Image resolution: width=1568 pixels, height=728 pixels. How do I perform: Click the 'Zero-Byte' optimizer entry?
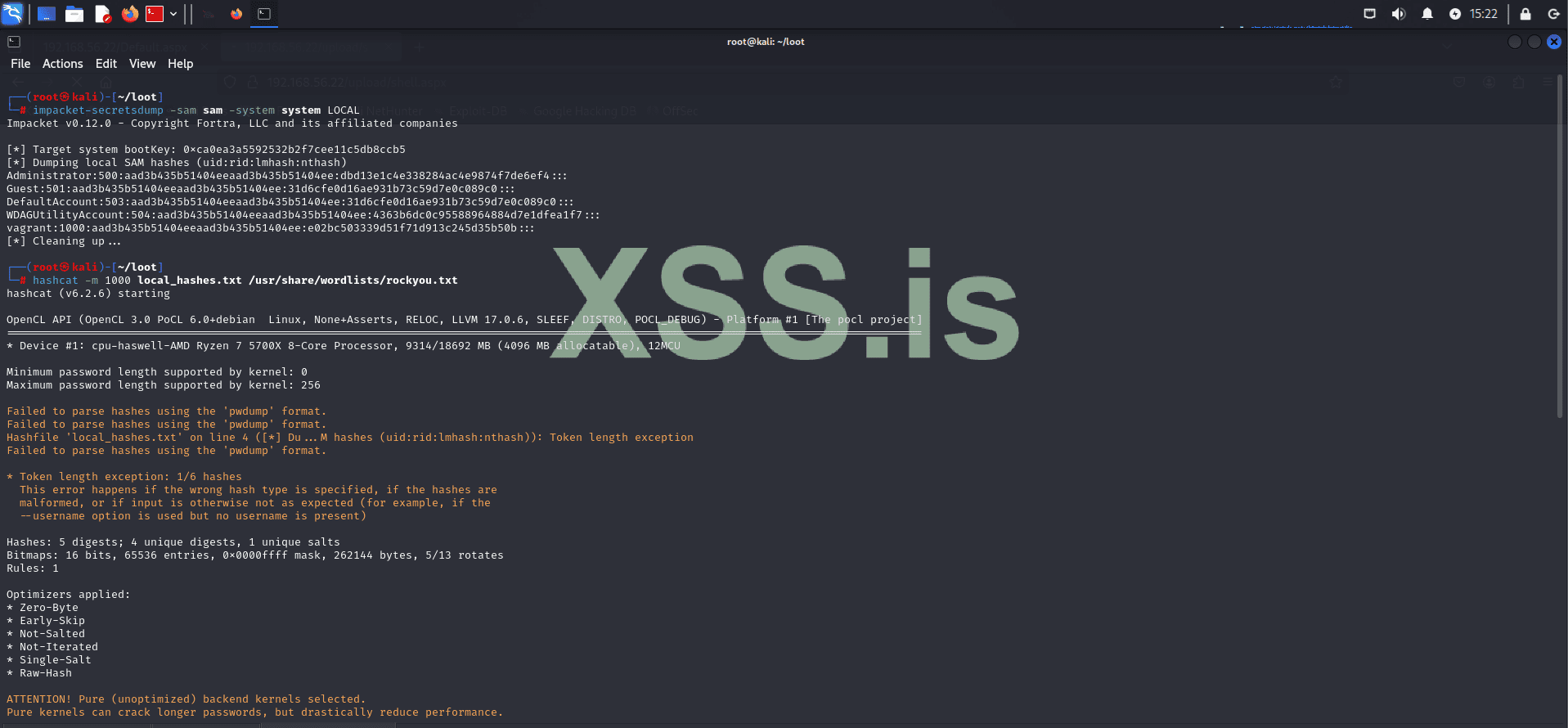pyautogui.click(x=43, y=608)
